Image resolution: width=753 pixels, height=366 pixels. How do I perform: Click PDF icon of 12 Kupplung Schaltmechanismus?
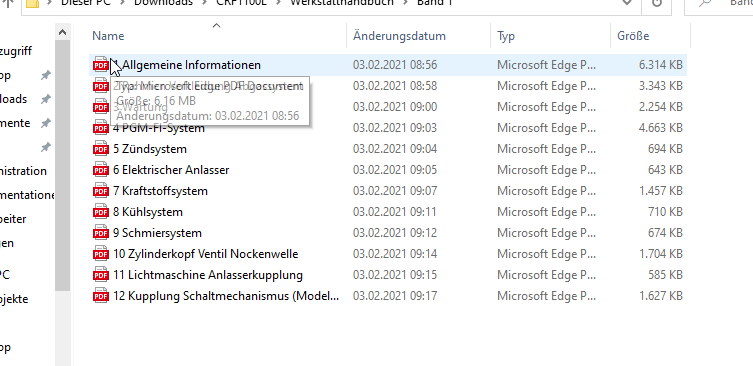100,296
